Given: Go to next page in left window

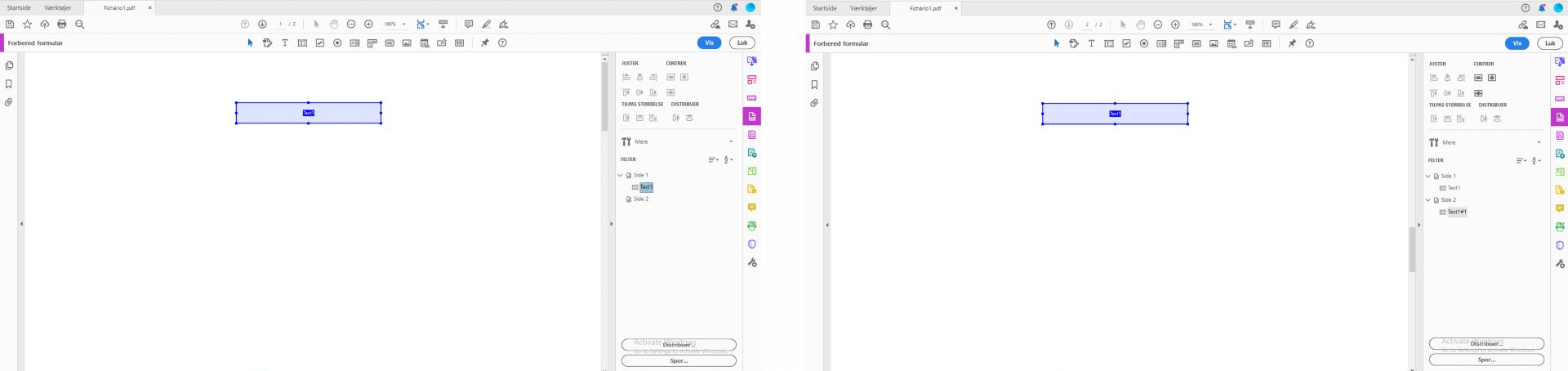Looking at the screenshot, I should 262,25.
